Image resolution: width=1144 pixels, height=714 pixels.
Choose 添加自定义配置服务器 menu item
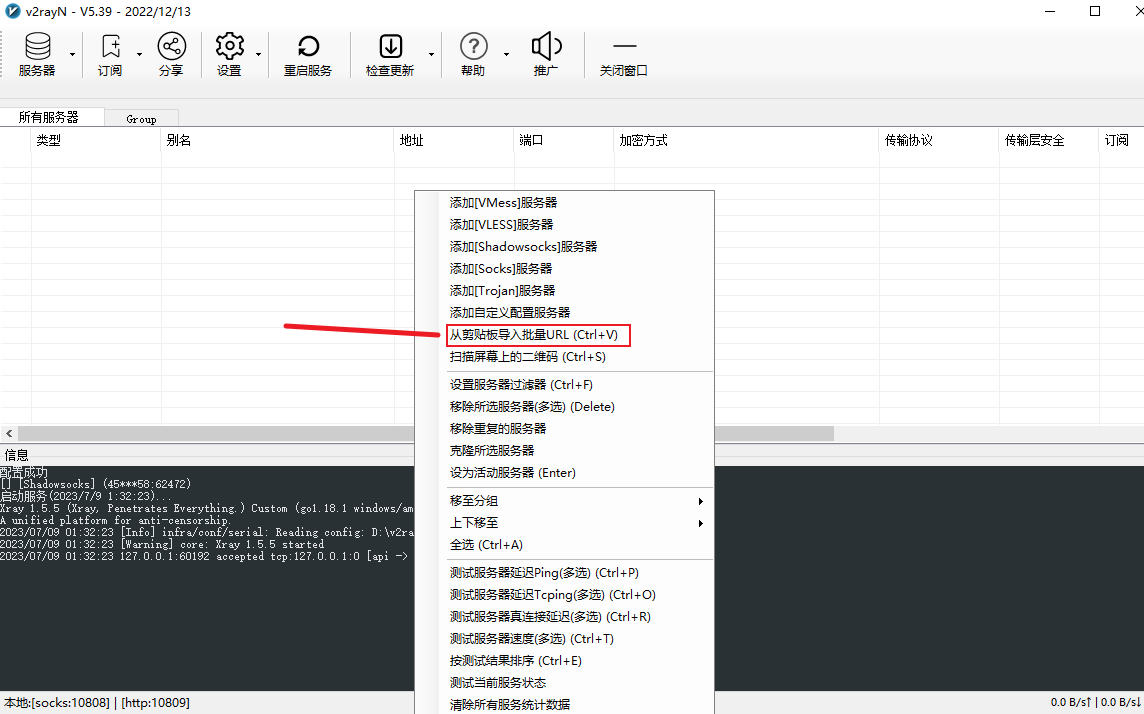coord(564,312)
